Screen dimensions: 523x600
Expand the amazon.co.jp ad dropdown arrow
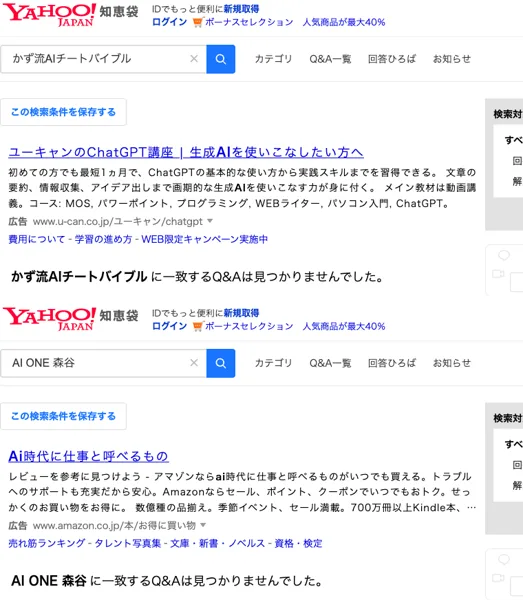tap(203, 525)
